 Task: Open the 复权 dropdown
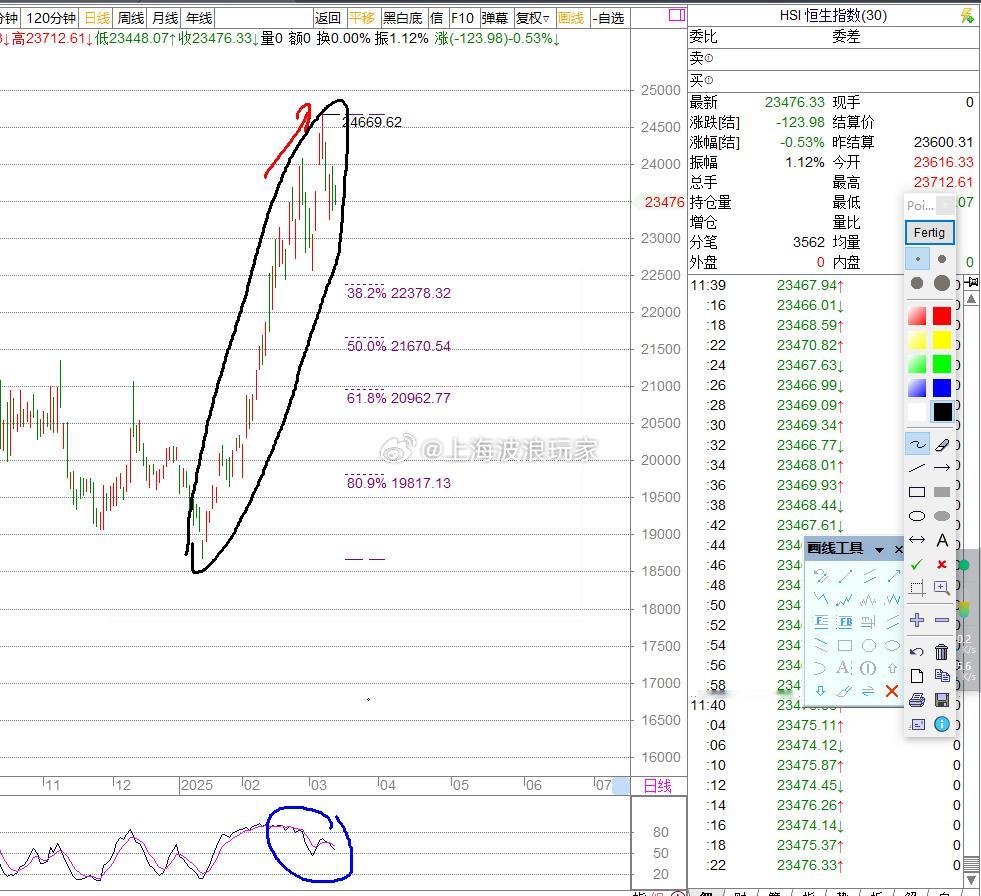[x=533, y=18]
